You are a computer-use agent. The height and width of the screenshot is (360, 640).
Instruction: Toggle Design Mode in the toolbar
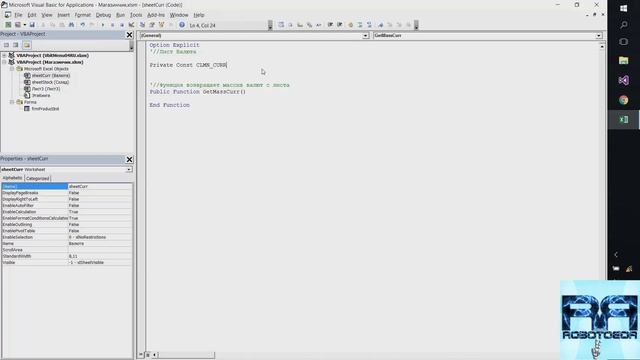click(131, 25)
